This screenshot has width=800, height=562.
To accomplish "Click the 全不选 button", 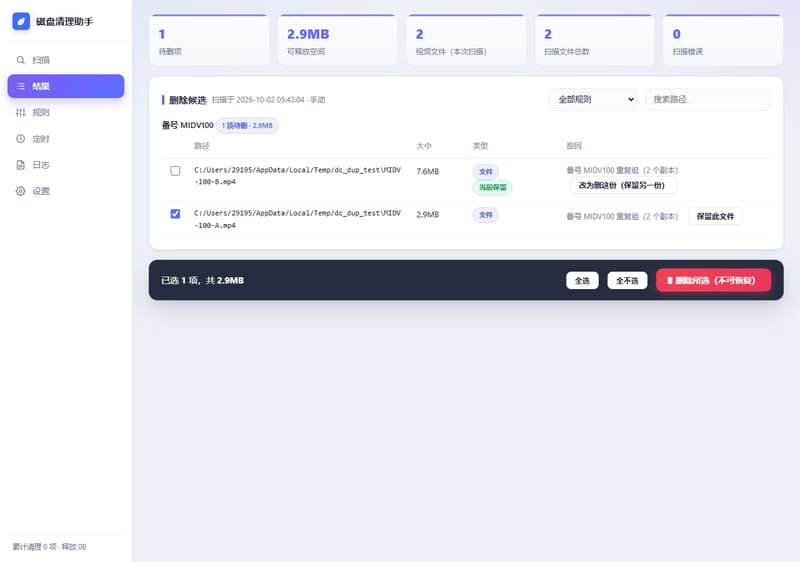I will coord(627,280).
